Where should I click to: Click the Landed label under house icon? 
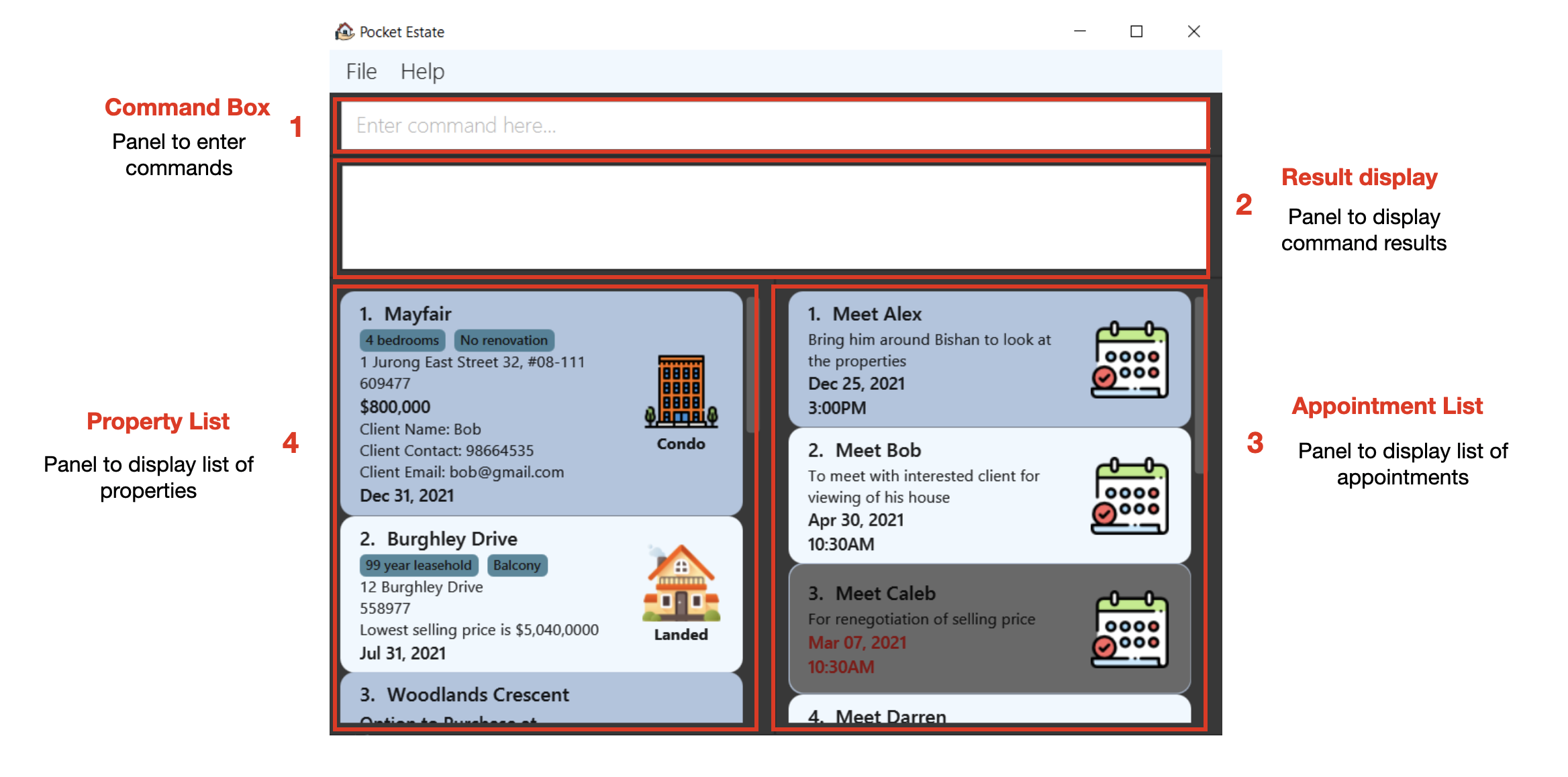(681, 634)
